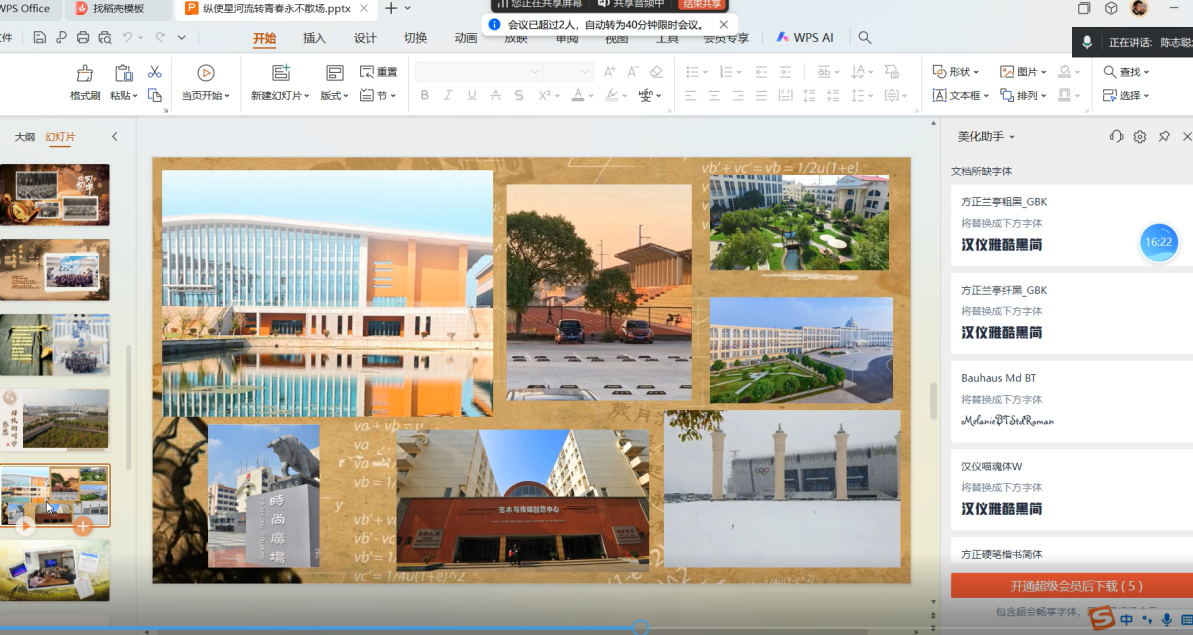Click the Cut scissors icon
This screenshot has width=1193, height=635.
tap(154, 72)
